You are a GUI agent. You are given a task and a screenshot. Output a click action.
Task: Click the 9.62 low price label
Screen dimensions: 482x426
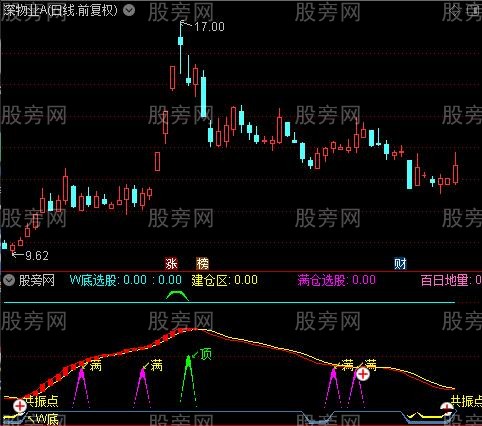click(x=37, y=256)
